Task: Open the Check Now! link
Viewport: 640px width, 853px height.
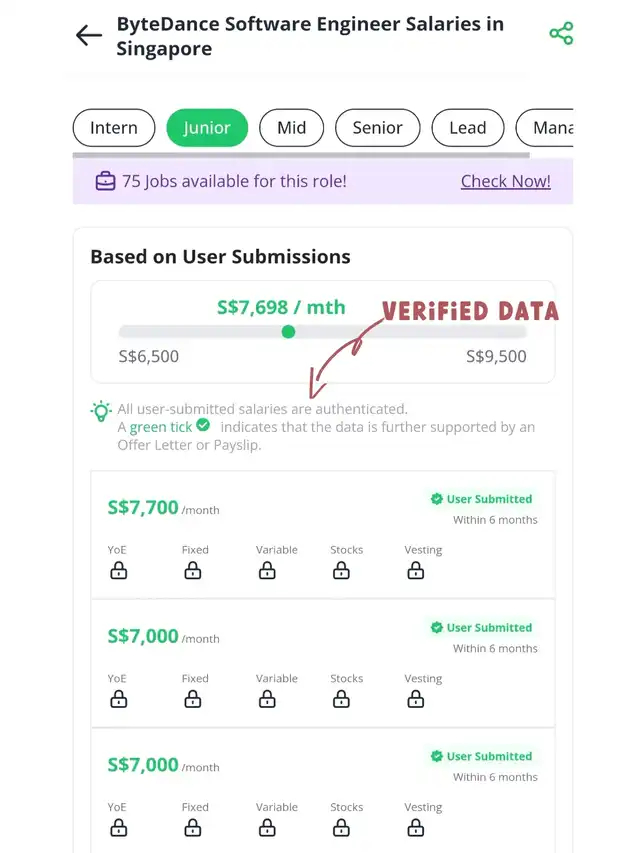Action: tap(505, 181)
